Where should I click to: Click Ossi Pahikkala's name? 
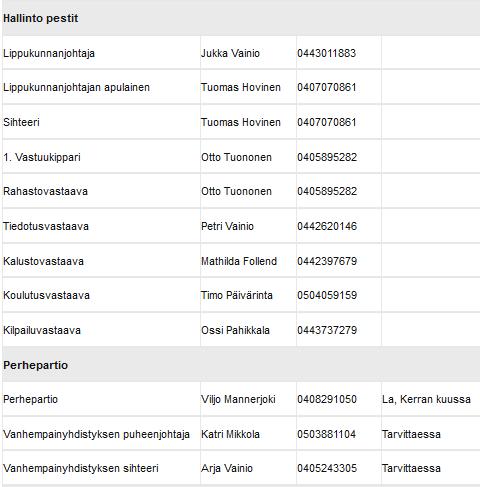click(x=235, y=330)
